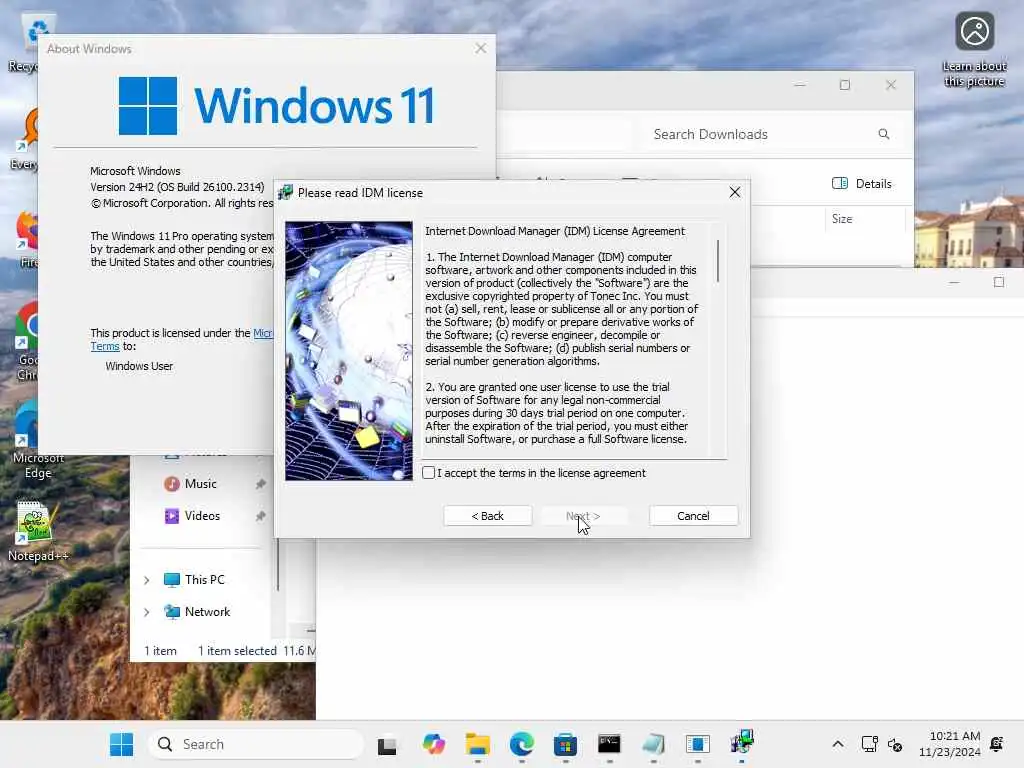Open Microsoft Store from the taskbar

point(566,744)
